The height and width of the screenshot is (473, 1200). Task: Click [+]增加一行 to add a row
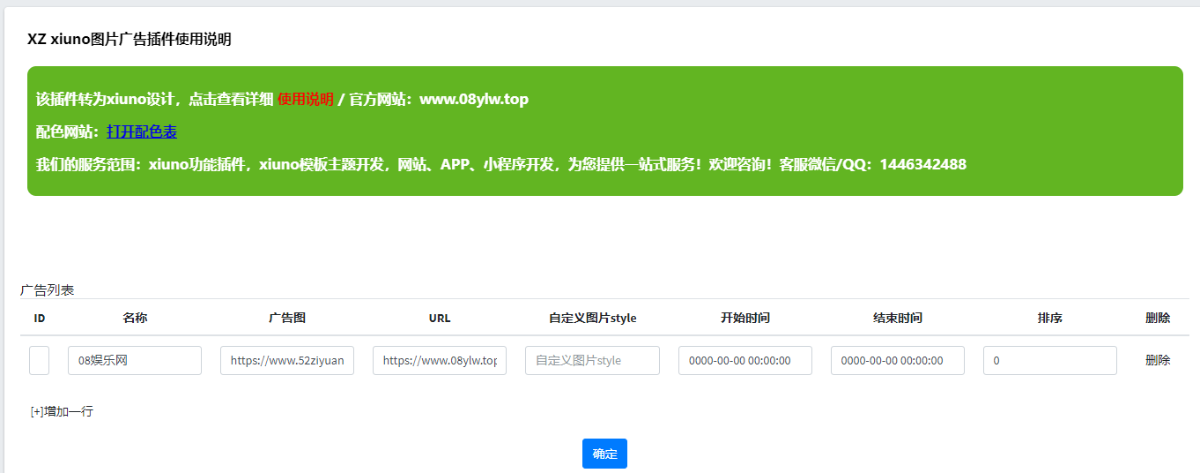point(62,411)
